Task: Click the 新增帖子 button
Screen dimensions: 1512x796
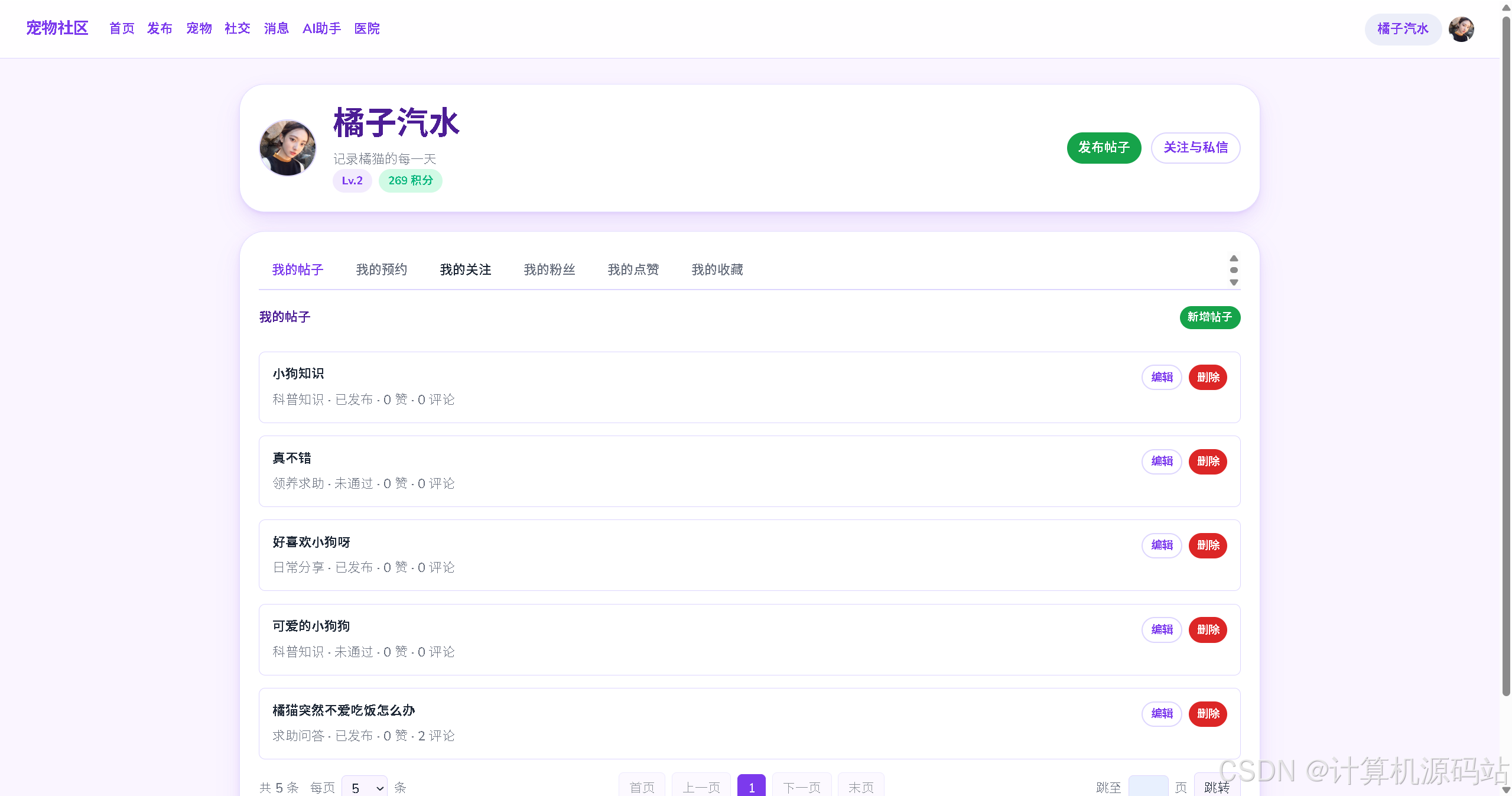Action: 1209,317
